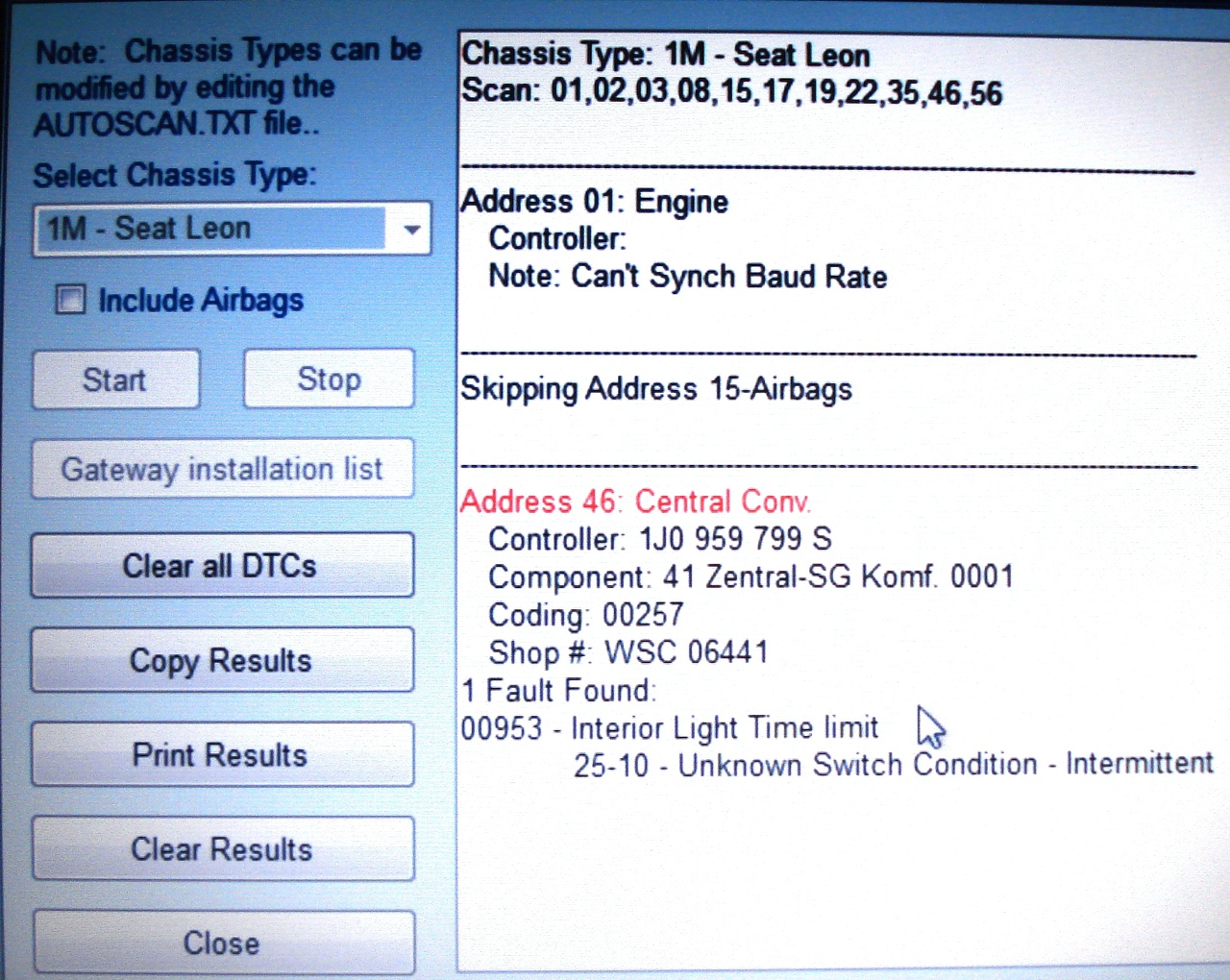The height and width of the screenshot is (980, 1230).
Task: Select the red 'Address 46: Central Conv.' line
Action: coord(635,502)
